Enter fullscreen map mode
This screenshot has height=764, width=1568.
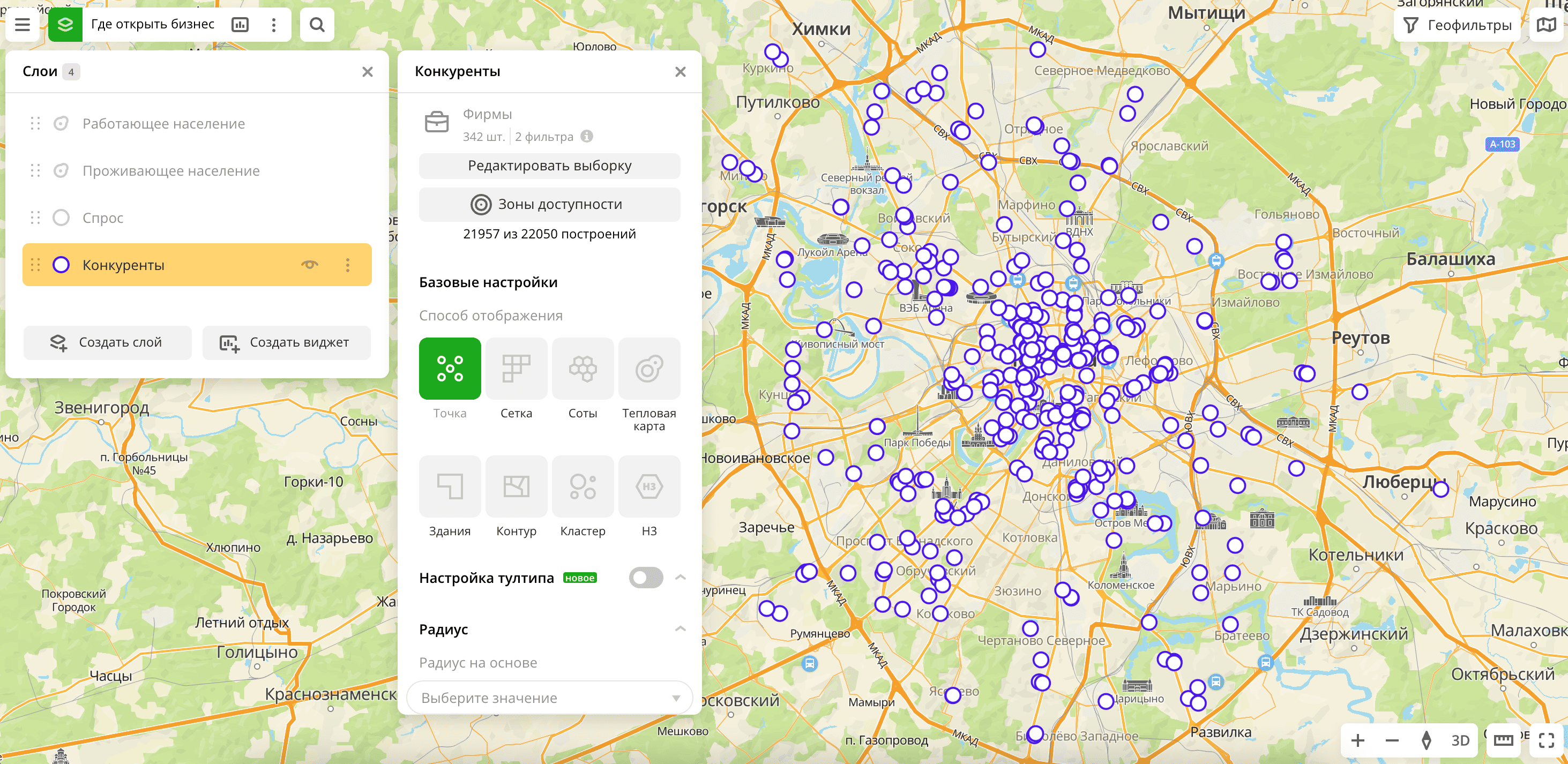click(1546, 740)
